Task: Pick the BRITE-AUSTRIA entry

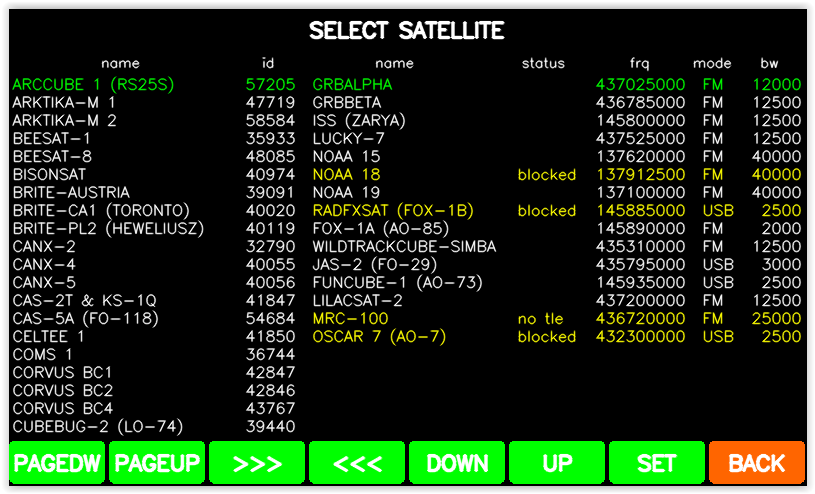Action: pyautogui.click(x=154, y=192)
